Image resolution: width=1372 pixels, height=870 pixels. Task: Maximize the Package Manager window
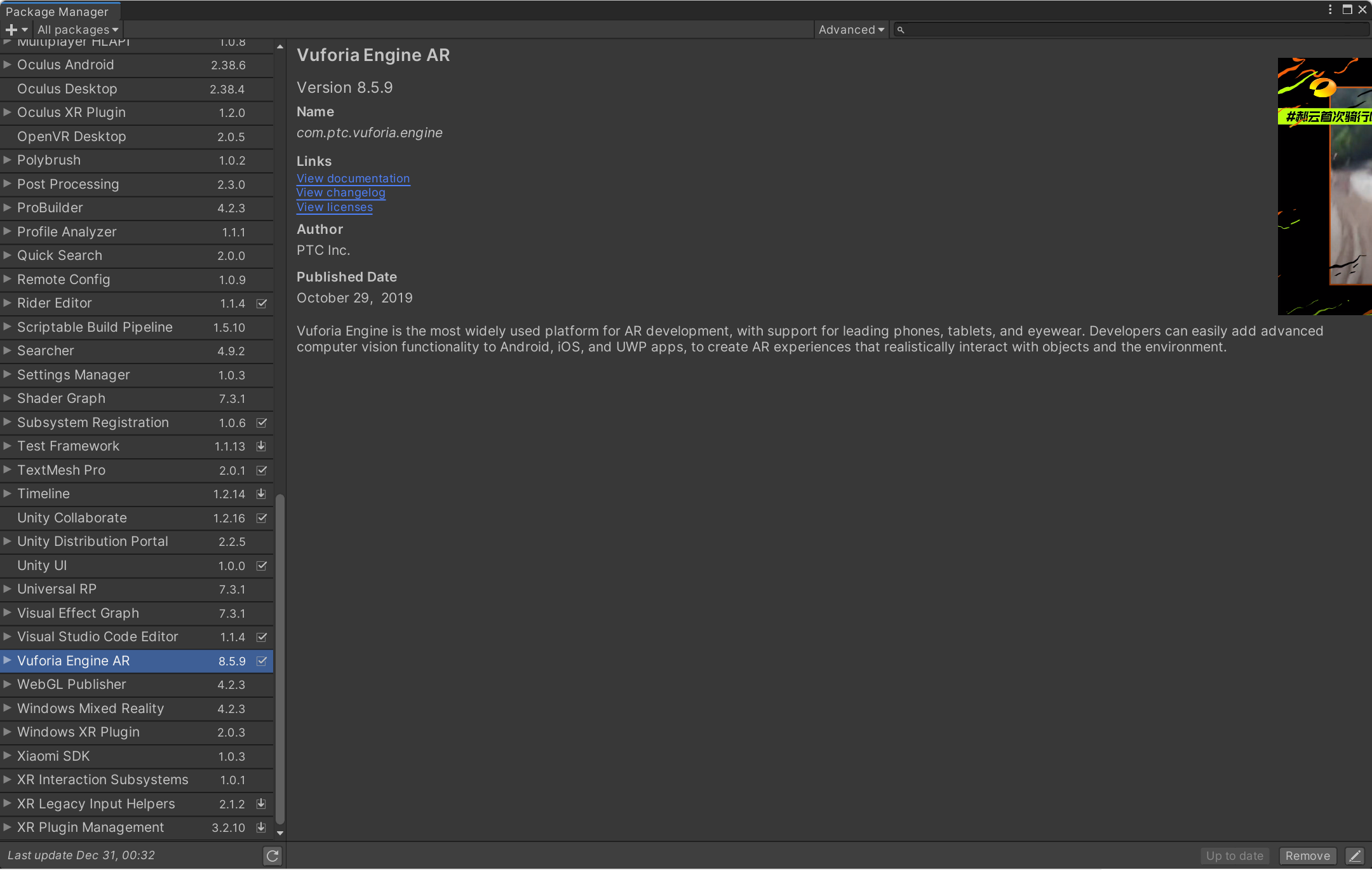point(1347,10)
